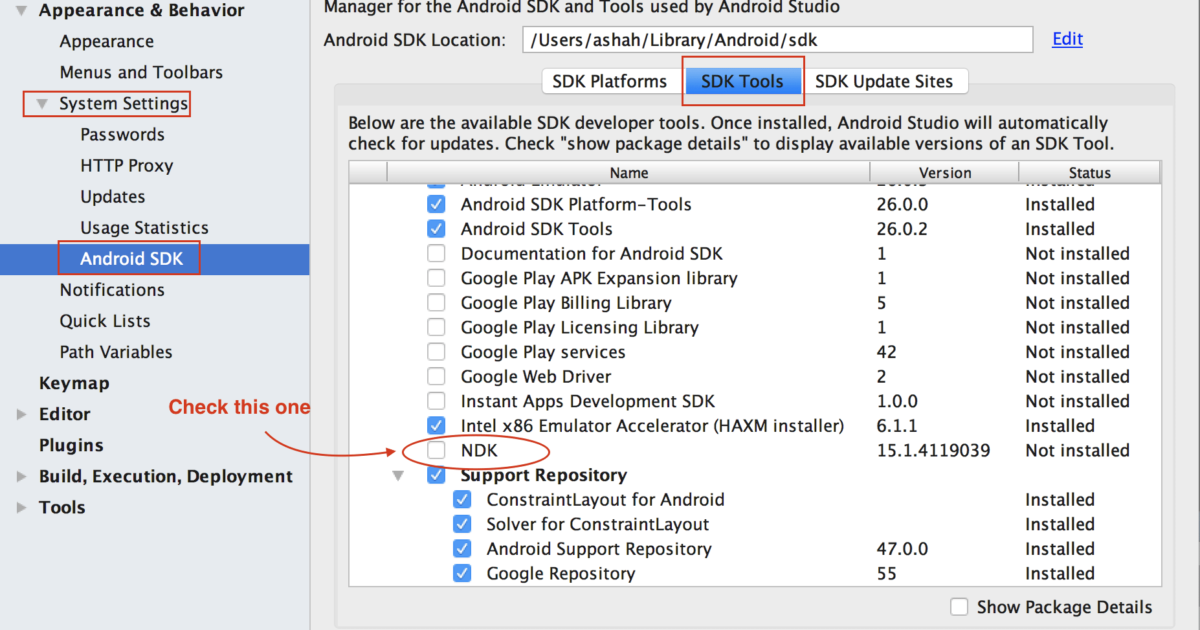
Task: Click Android SDK Platform-Tools version 26.0.0
Action: [x=902, y=204]
